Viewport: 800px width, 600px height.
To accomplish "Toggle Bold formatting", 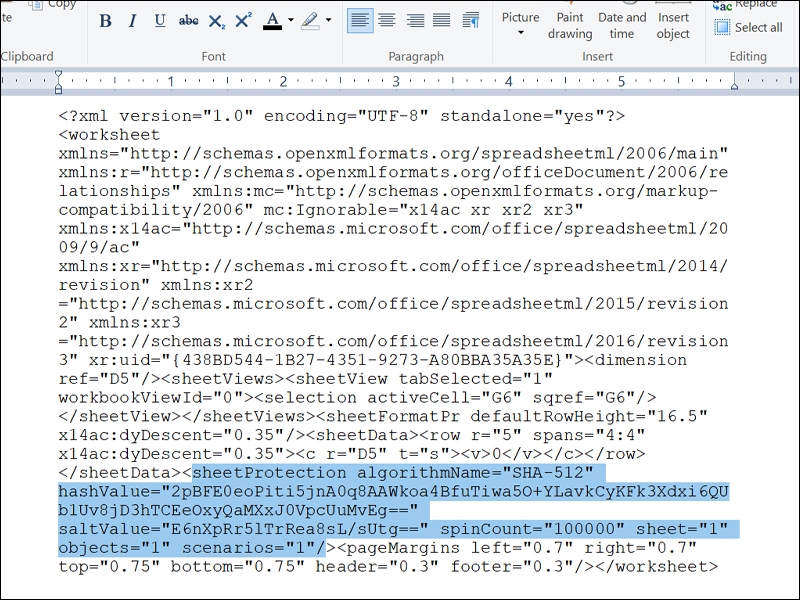I will [106, 21].
